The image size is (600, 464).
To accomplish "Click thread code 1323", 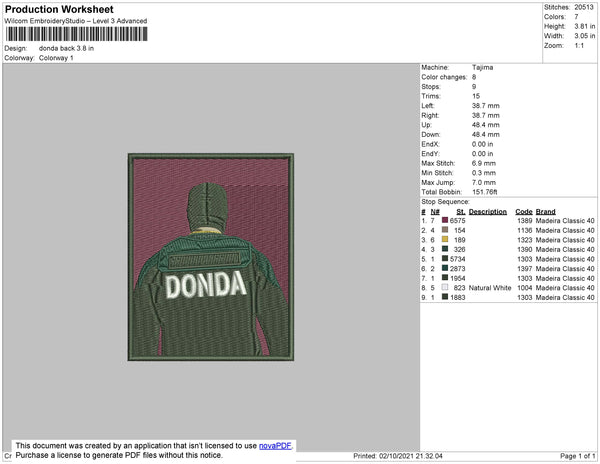I will (525, 240).
